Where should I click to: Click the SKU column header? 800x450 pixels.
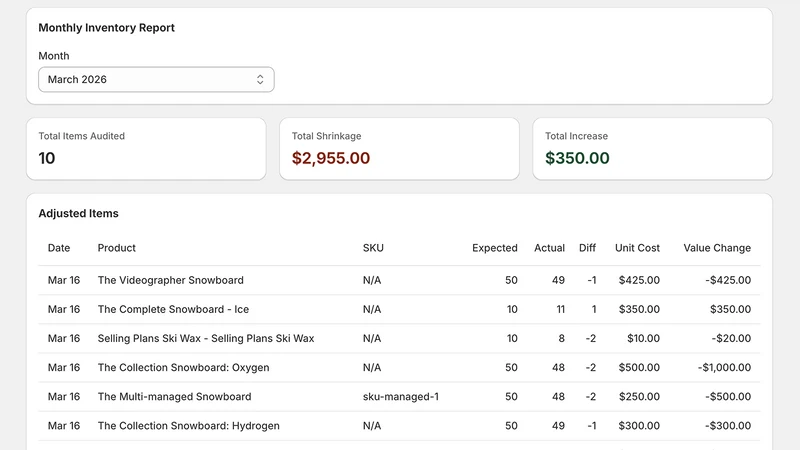click(373, 248)
